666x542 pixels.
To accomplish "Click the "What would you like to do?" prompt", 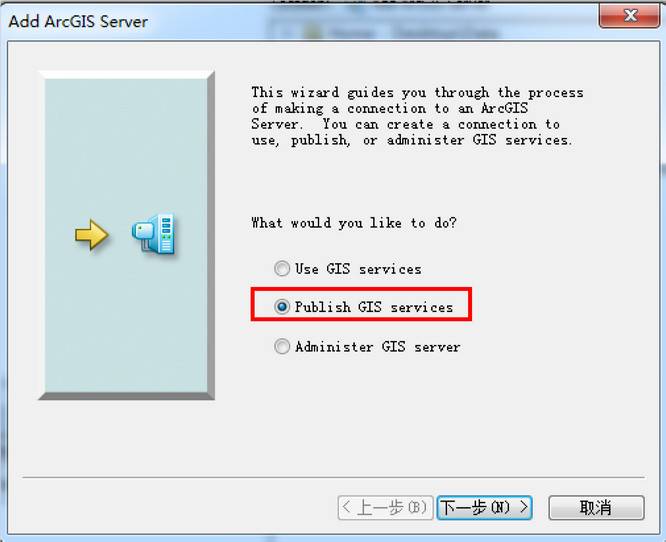I will (354, 223).
